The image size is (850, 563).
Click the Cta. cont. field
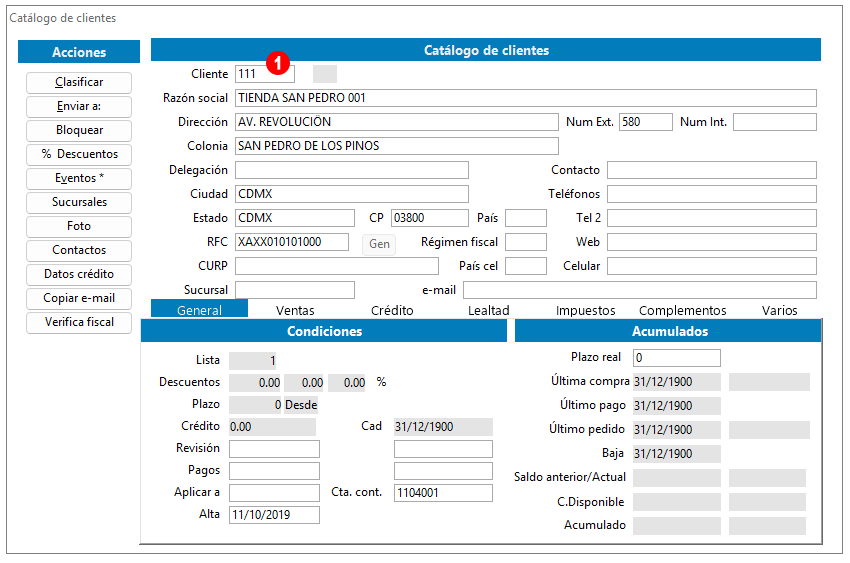point(443,493)
